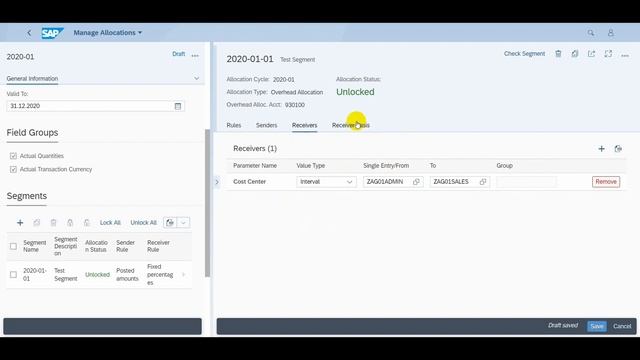Image resolution: width=640 pixels, height=360 pixels.
Task: Delete the segment with the header trash icon
Action: point(558,54)
